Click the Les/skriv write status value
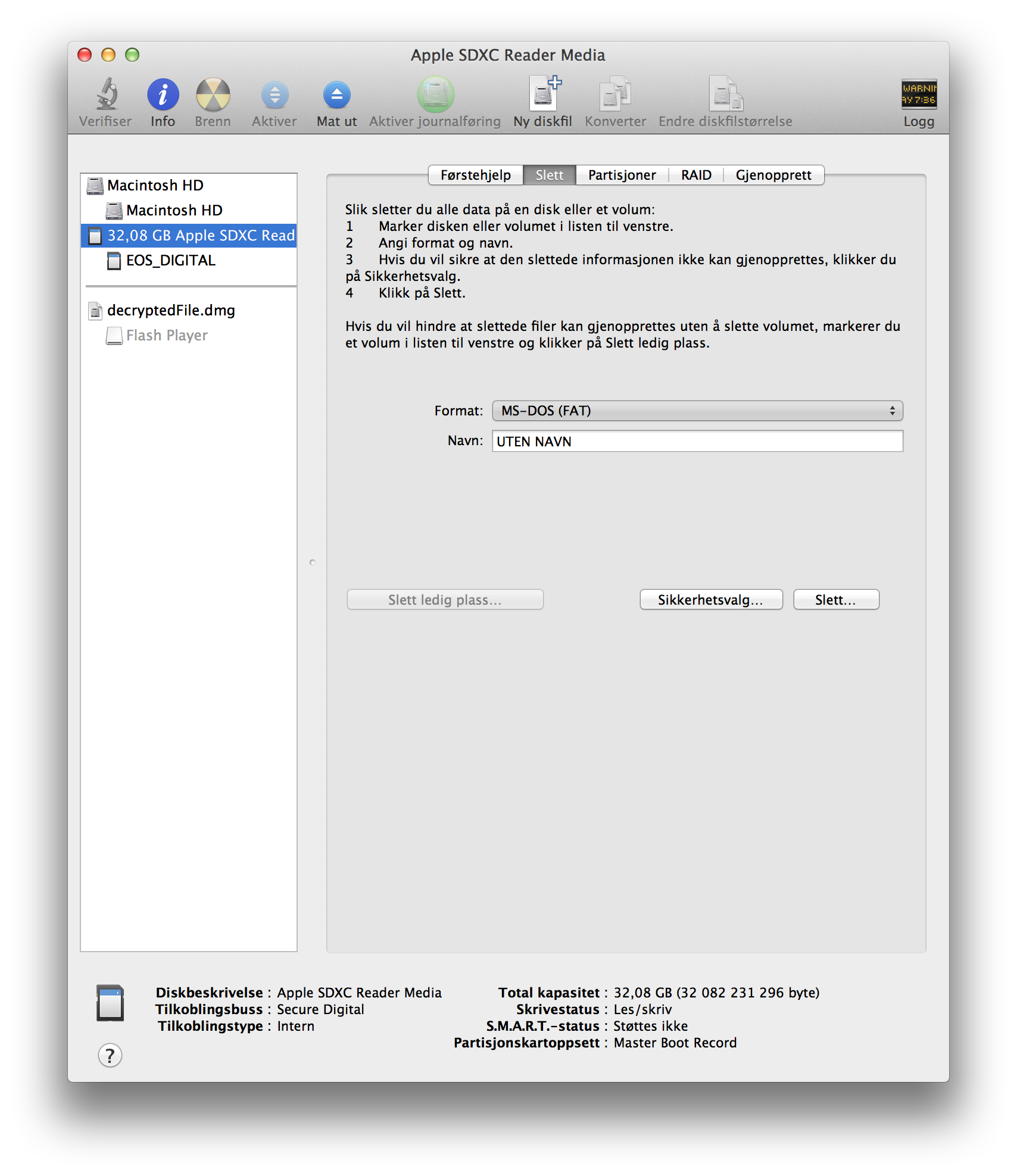Image resolution: width=1017 pixels, height=1176 pixels. point(642,1009)
